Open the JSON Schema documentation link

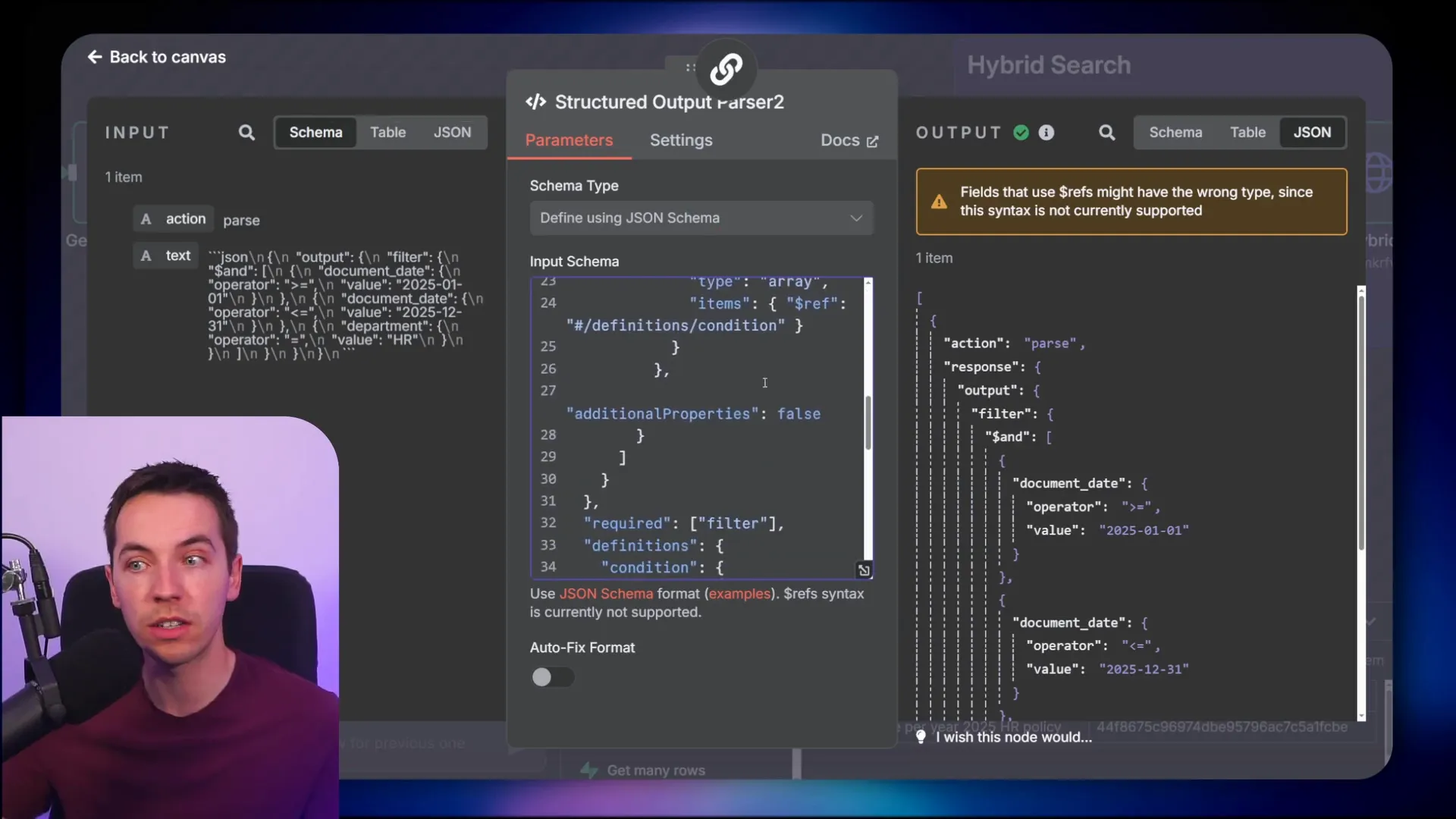(x=606, y=594)
